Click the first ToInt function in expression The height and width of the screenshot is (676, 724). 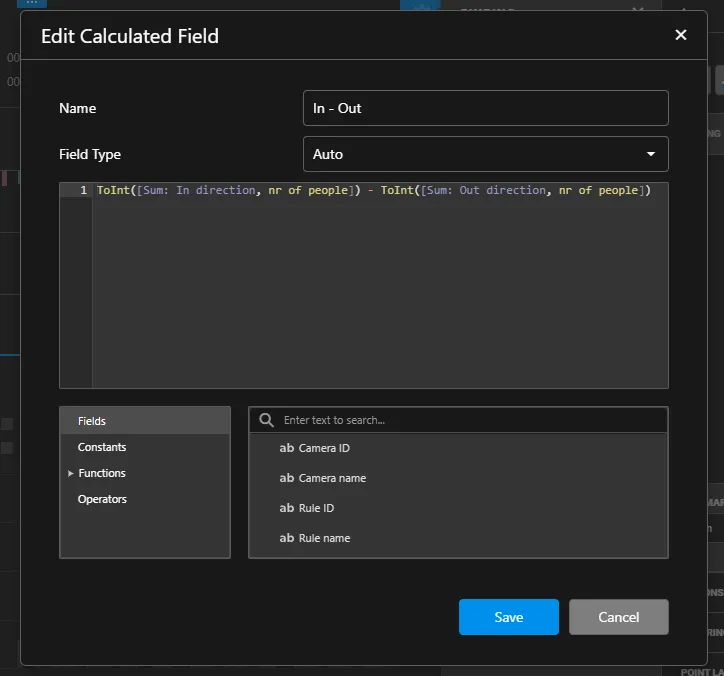point(113,190)
